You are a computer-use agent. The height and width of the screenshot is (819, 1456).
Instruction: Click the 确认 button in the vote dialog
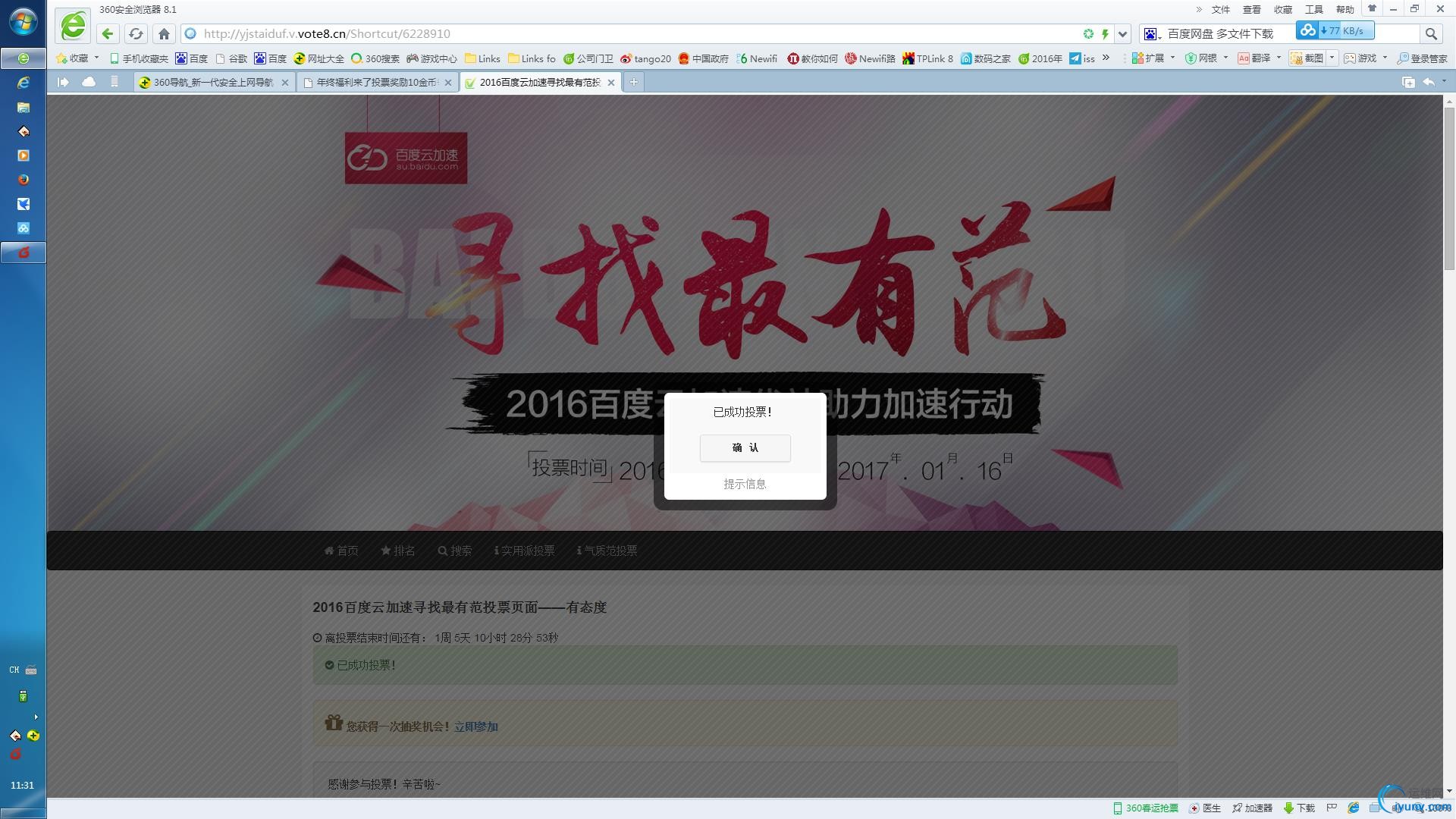point(745,448)
